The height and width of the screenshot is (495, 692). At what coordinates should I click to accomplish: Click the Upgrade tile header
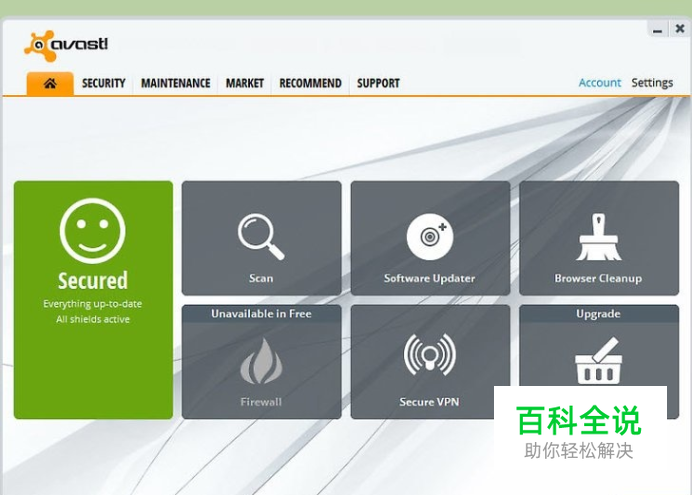598,314
